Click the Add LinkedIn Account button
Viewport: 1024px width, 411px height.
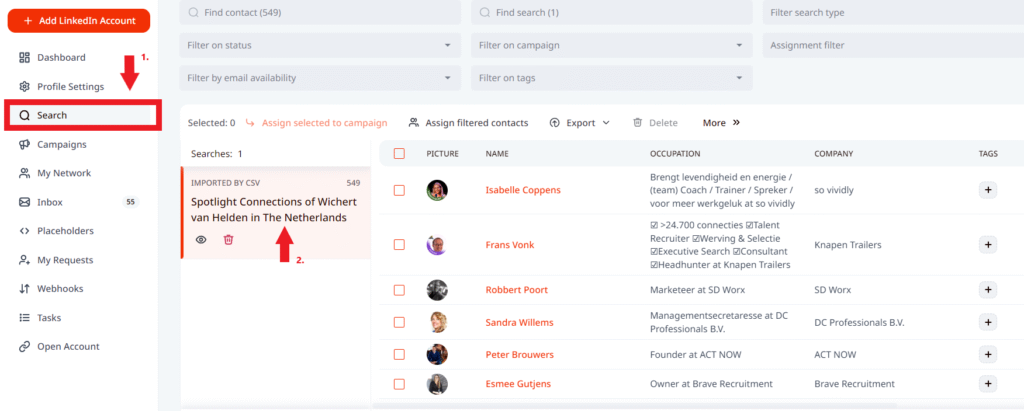coord(78,20)
